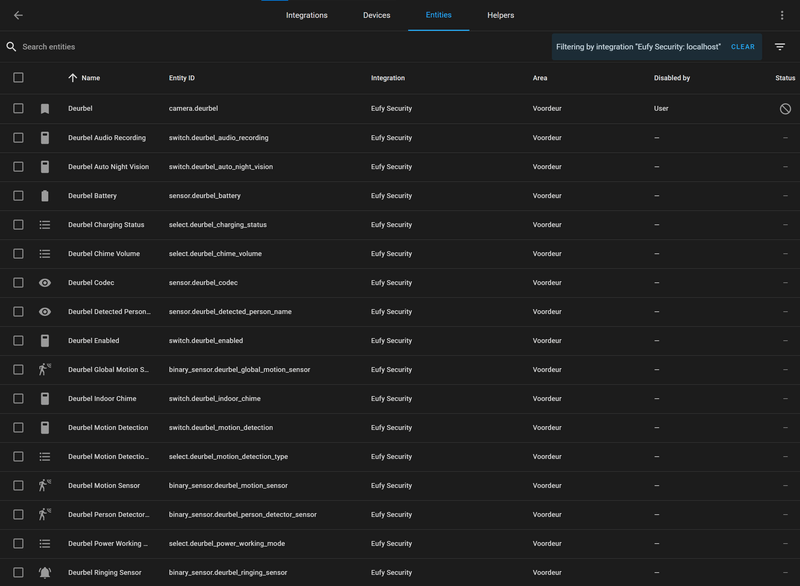
Task: Open entity binary_sensor.deurbel_person_detector_sensor
Action: point(243,515)
